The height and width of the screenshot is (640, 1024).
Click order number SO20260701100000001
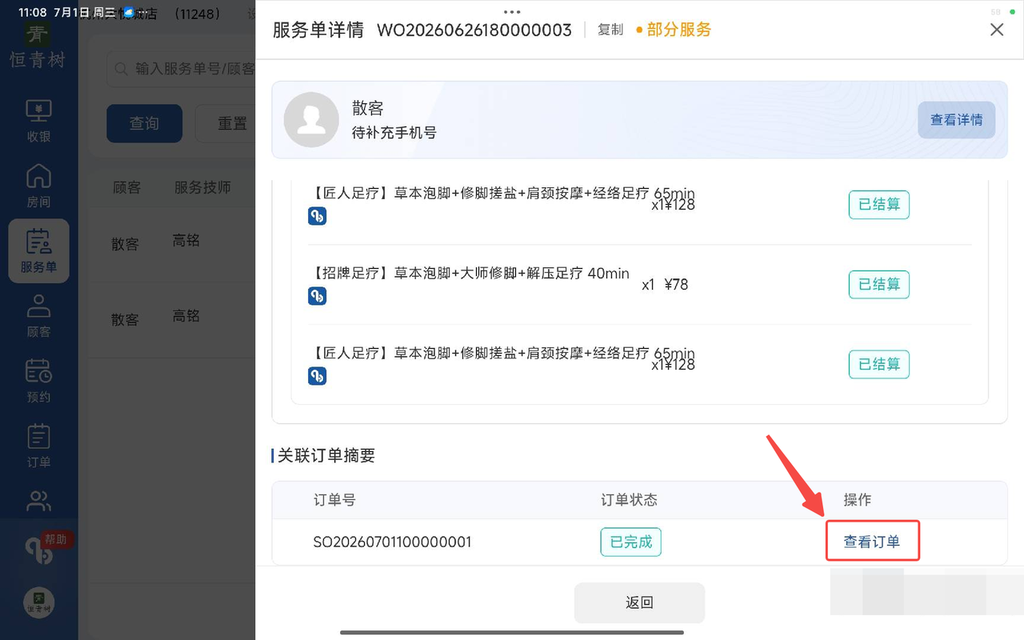pos(392,542)
